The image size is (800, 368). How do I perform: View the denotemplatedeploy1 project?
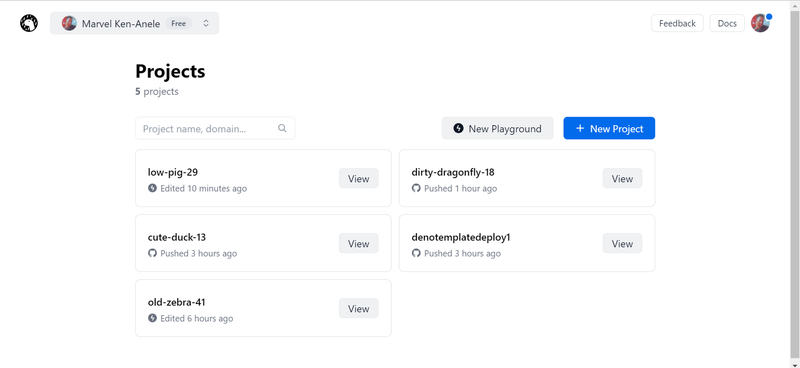coord(622,243)
